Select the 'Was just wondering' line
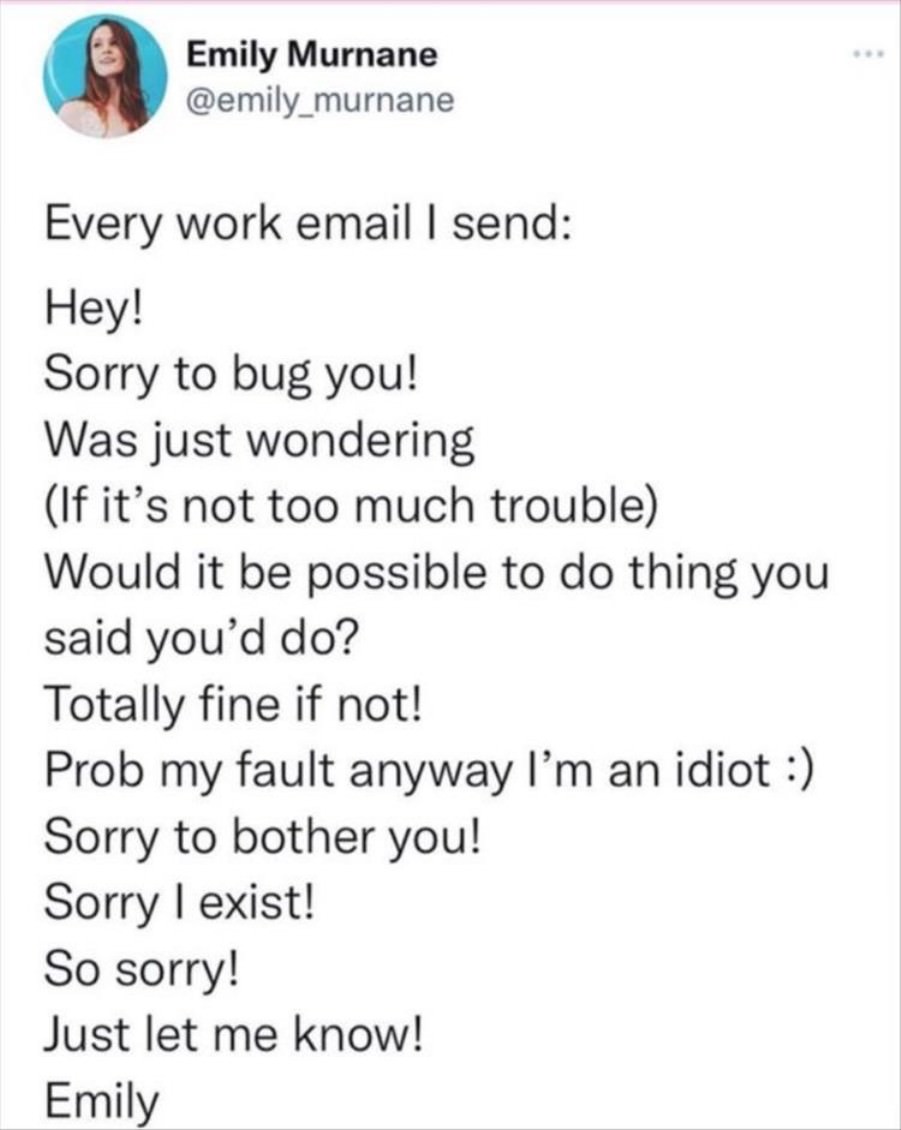This screenshot has height=1130, width=901. pyautogui.click(x=260, y=441)
